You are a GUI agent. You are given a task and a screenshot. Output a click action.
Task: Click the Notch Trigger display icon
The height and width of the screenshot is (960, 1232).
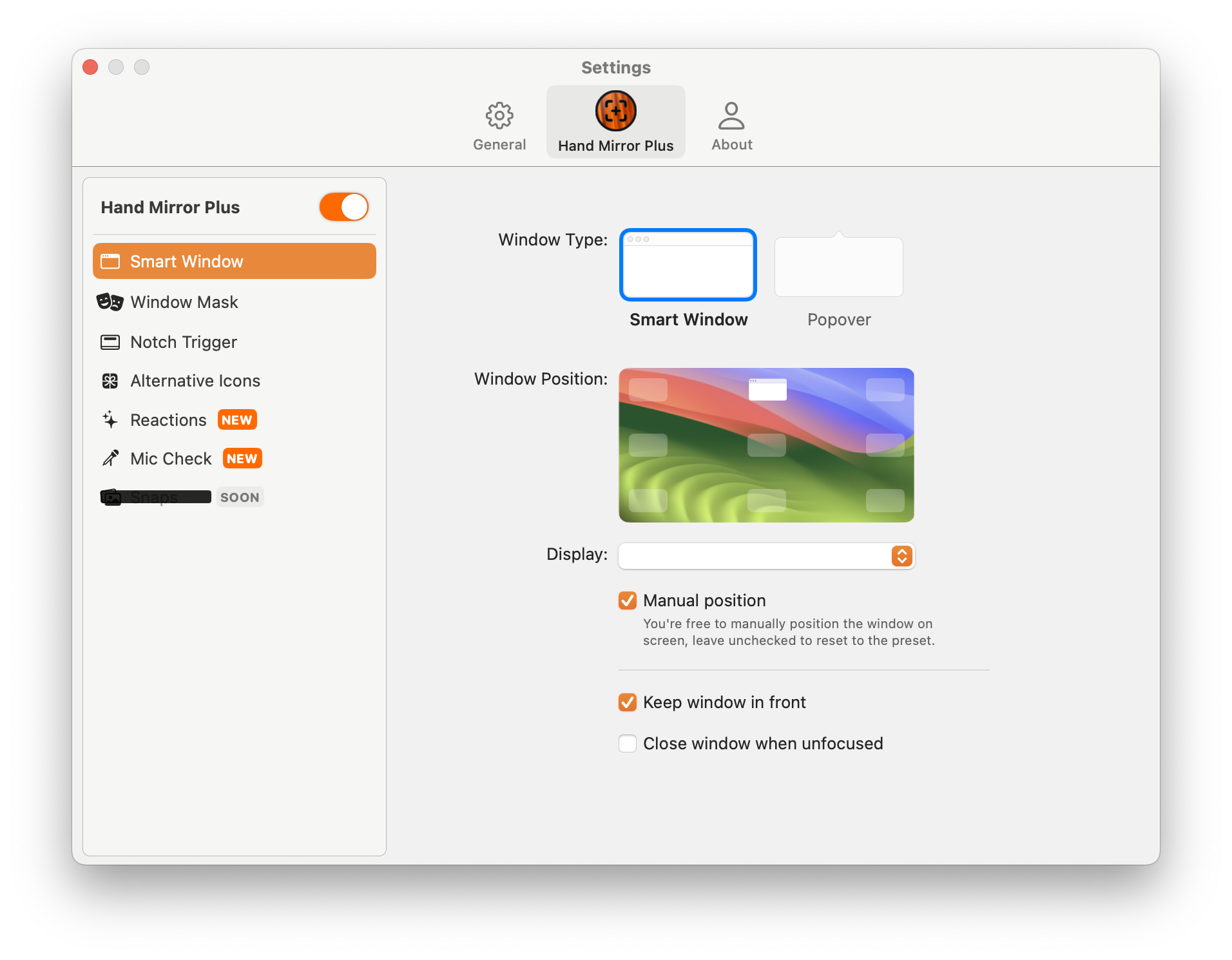[110, 341]
